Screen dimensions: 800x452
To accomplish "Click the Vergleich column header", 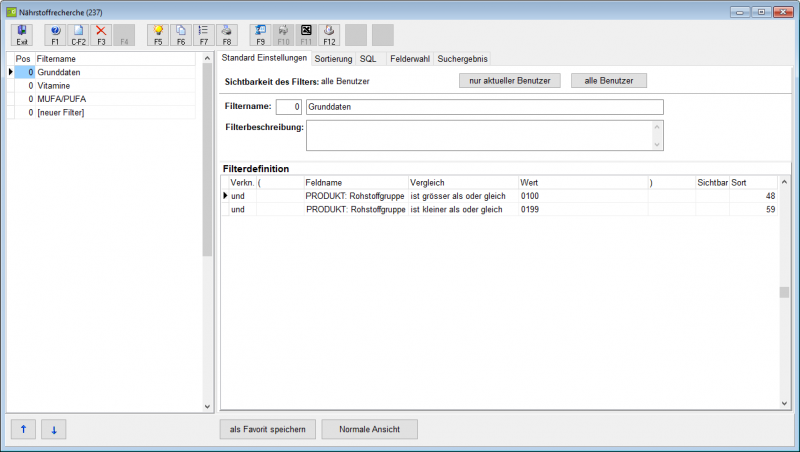I will (463, 183).
